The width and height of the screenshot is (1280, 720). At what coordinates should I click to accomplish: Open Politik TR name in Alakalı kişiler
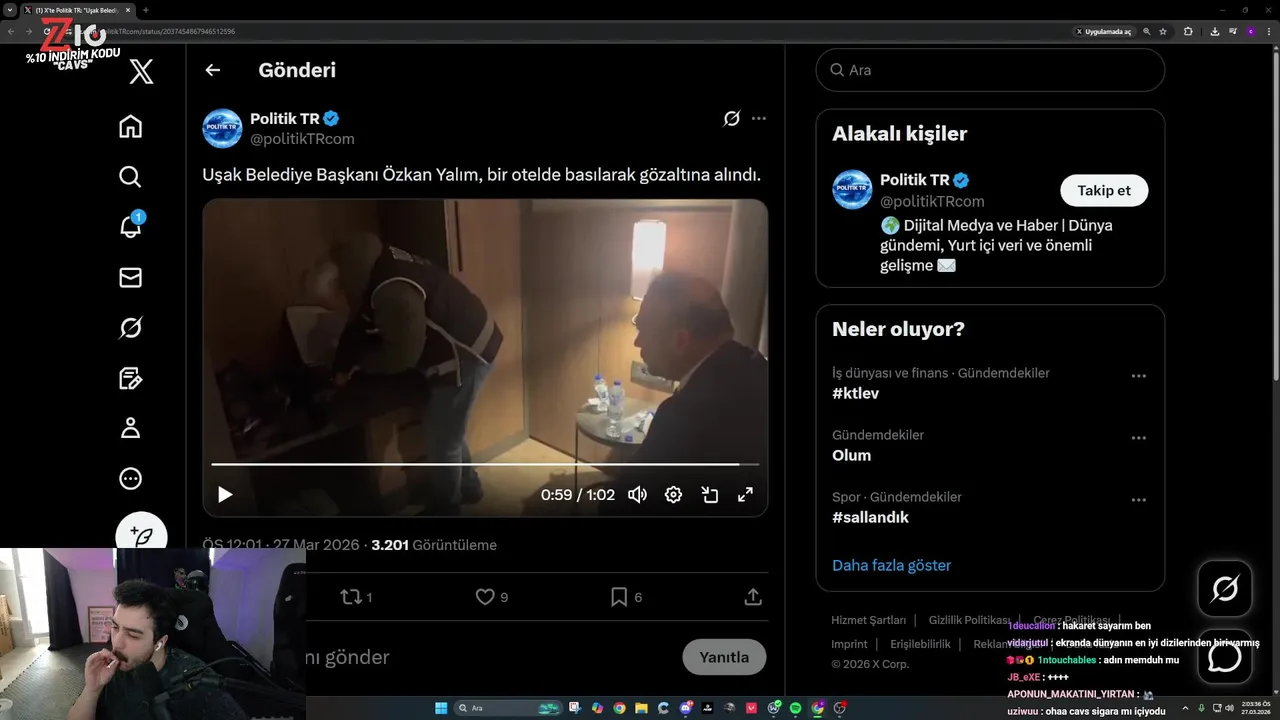click(x=914, y=180)
